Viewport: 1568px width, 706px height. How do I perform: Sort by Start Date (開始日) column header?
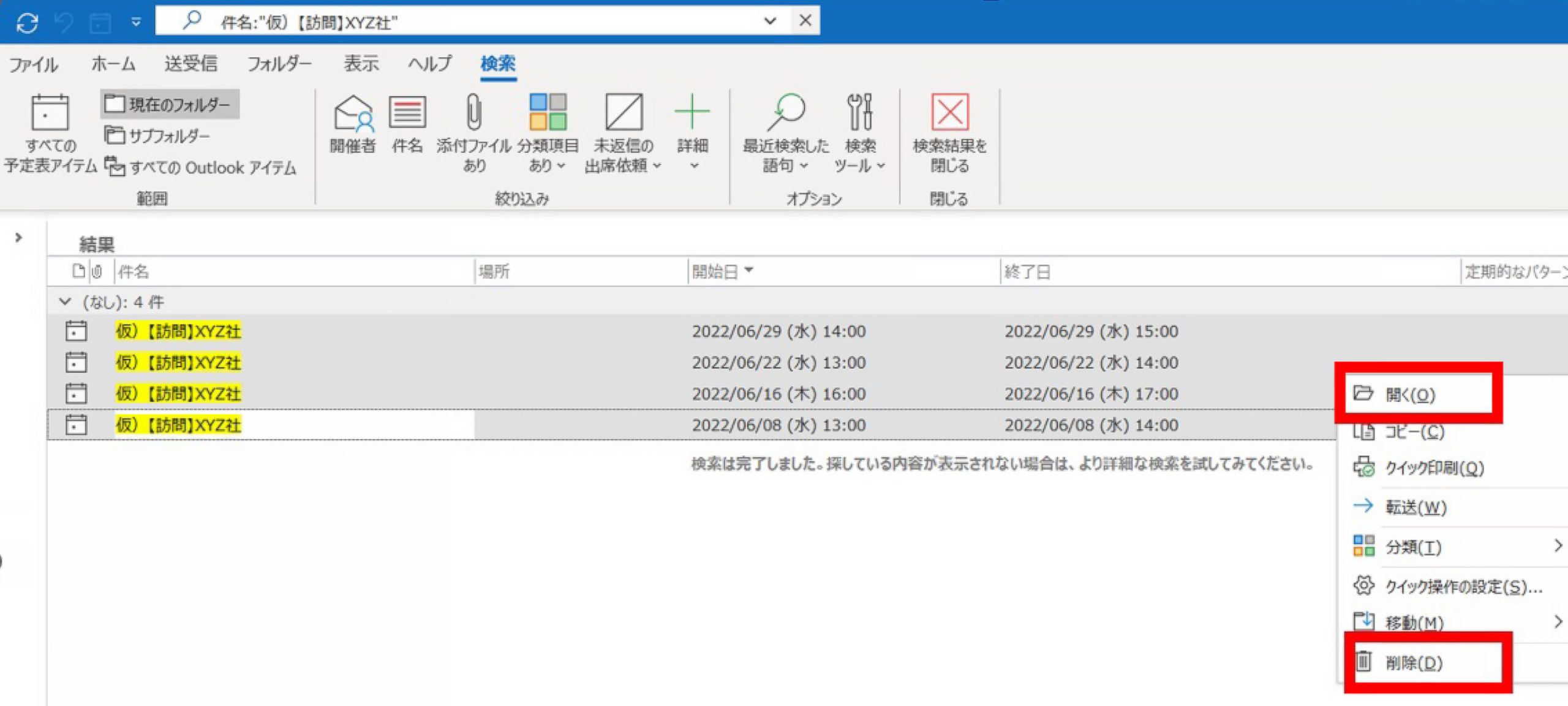(x=715, y=271)
